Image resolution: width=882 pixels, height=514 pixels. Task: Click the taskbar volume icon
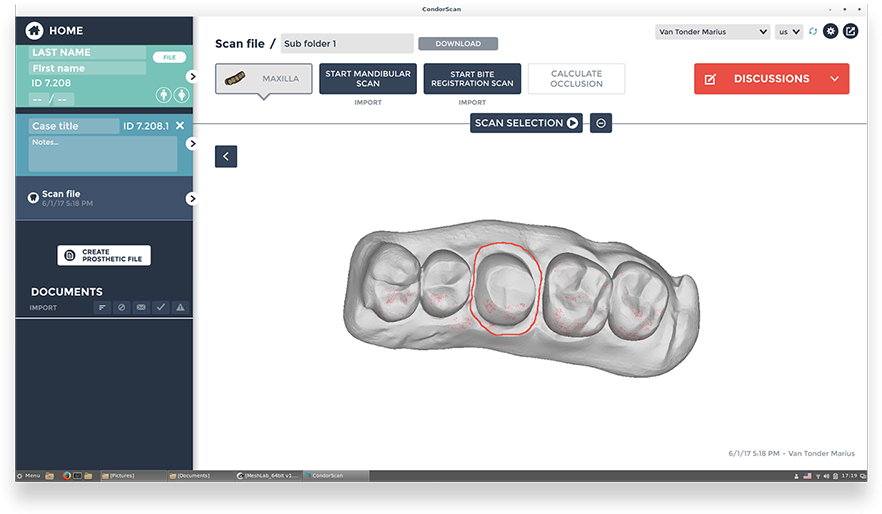[827, 476]
